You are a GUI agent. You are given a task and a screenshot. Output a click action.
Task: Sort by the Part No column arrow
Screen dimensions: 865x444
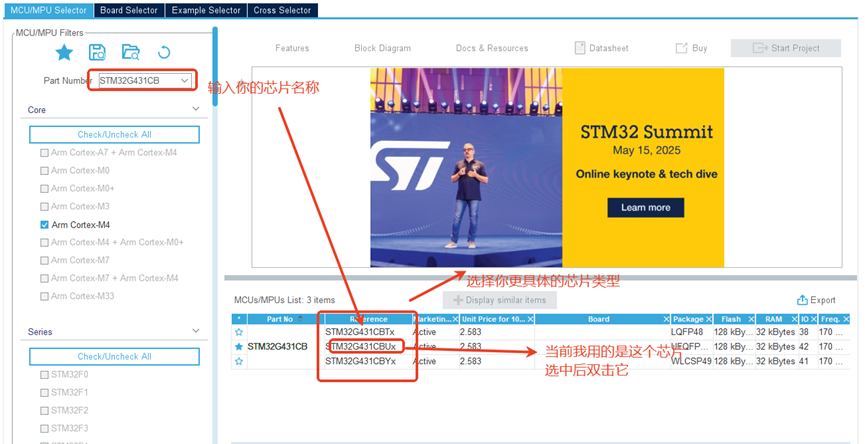(x=300, y=319)
